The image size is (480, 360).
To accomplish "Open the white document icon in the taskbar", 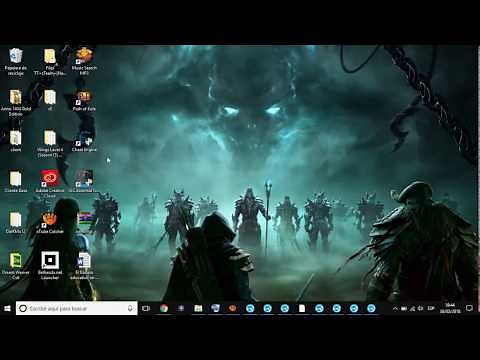I will pos(302,308).
